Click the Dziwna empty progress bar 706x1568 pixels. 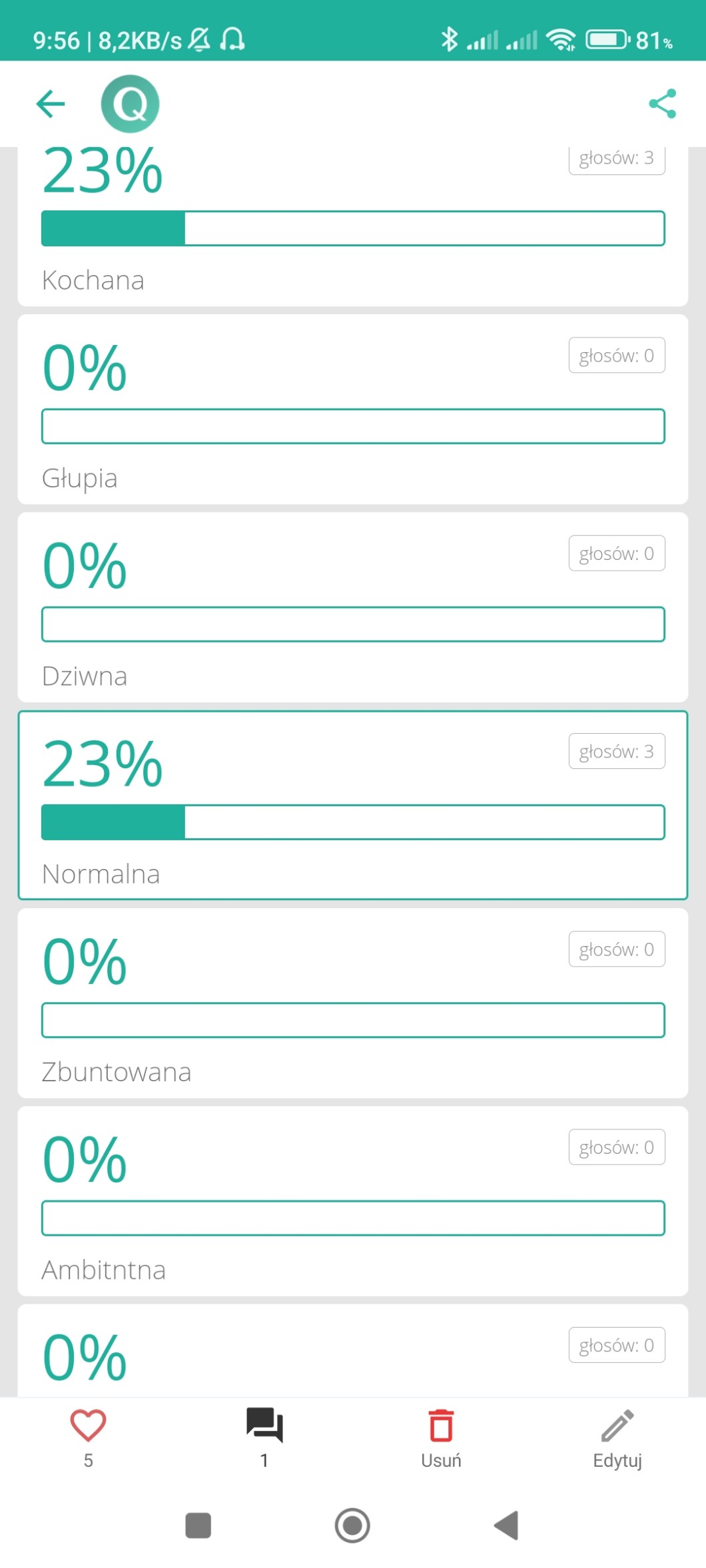353,625
